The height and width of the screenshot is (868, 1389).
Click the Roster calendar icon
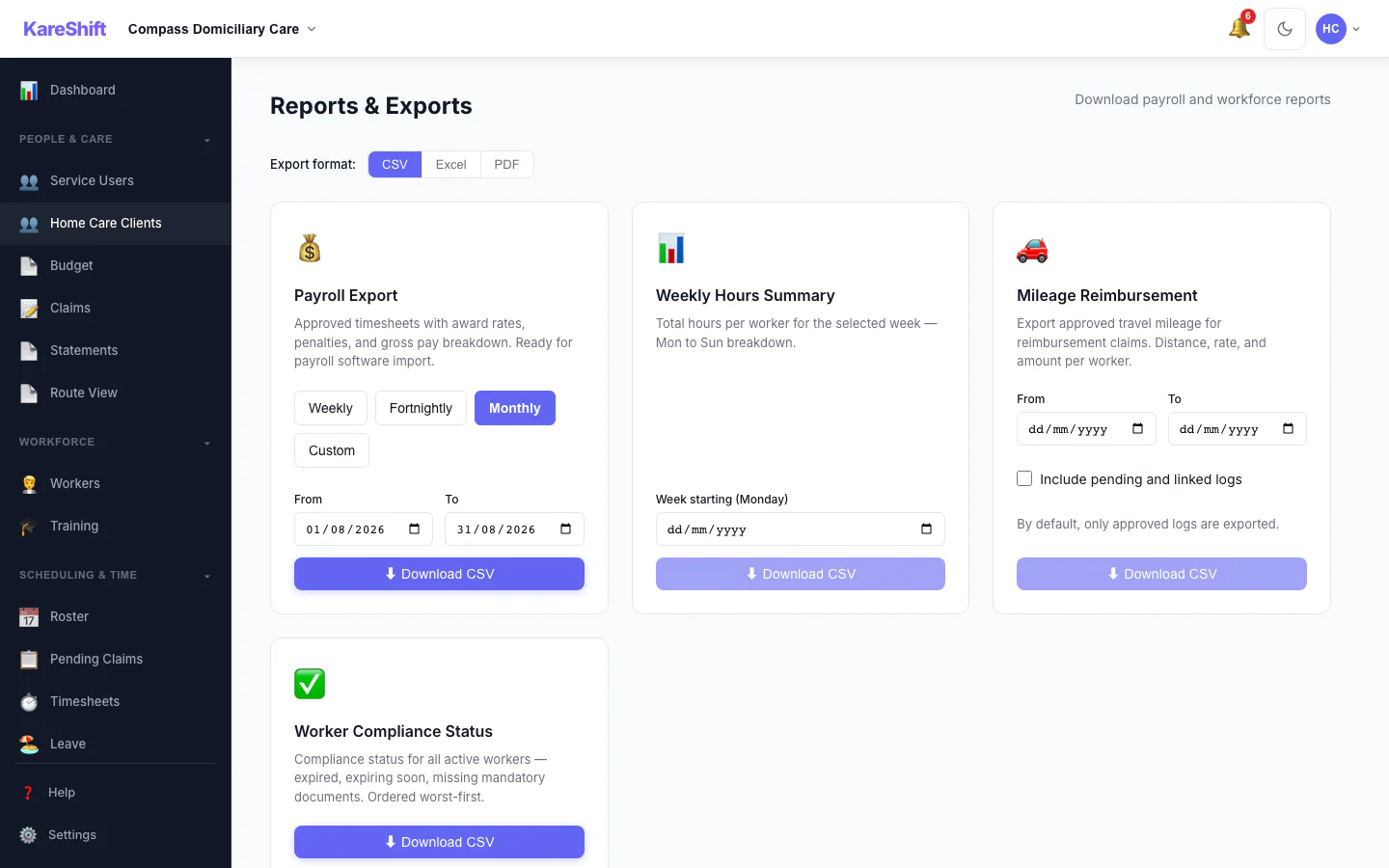29,617
